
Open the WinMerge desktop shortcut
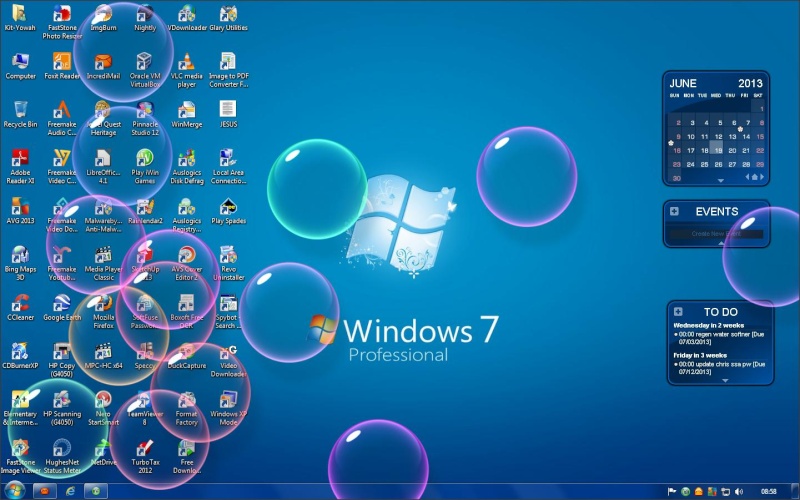(x=187, y=114)
